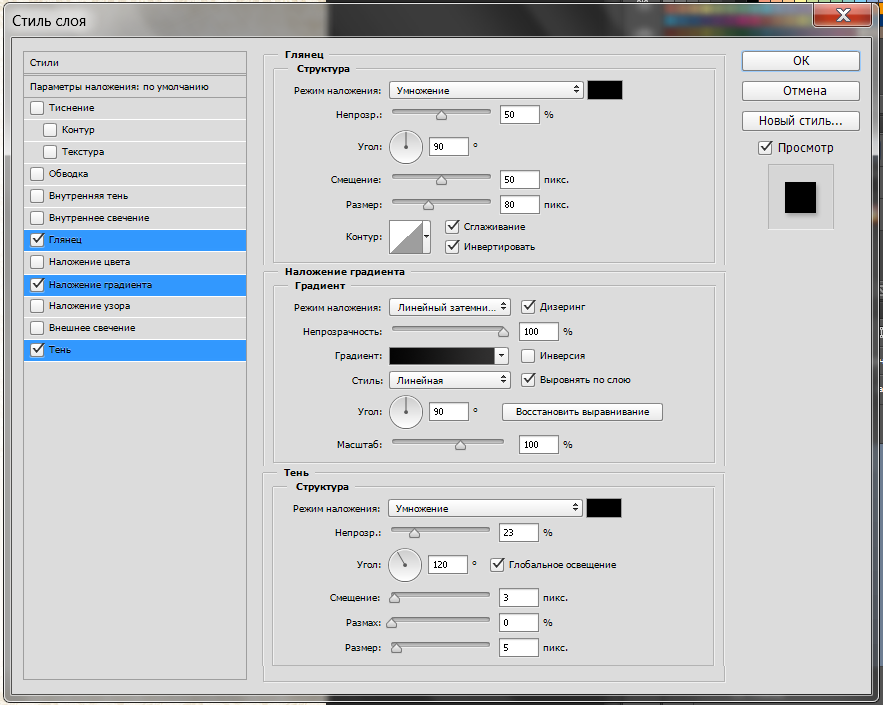Uncheck the Дизеринг option
This screenshot has height=705, width=883.
click(528, 307)
